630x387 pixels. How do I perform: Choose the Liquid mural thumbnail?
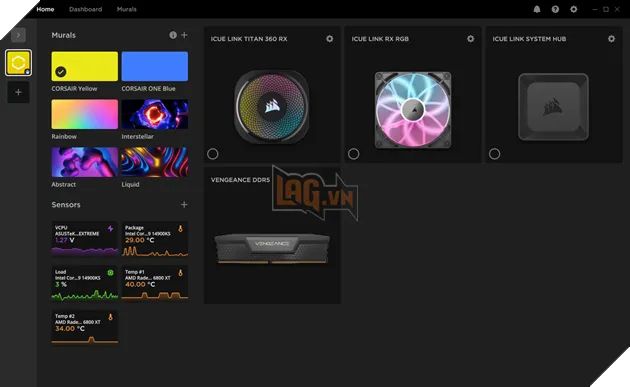[155, 162]
